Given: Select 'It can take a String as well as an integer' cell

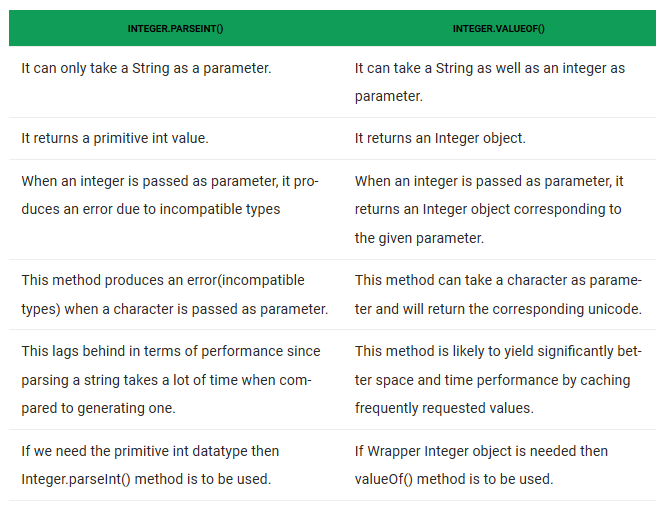Looking at the screenshot, I should pyautogui.click(x=499, y=82).
